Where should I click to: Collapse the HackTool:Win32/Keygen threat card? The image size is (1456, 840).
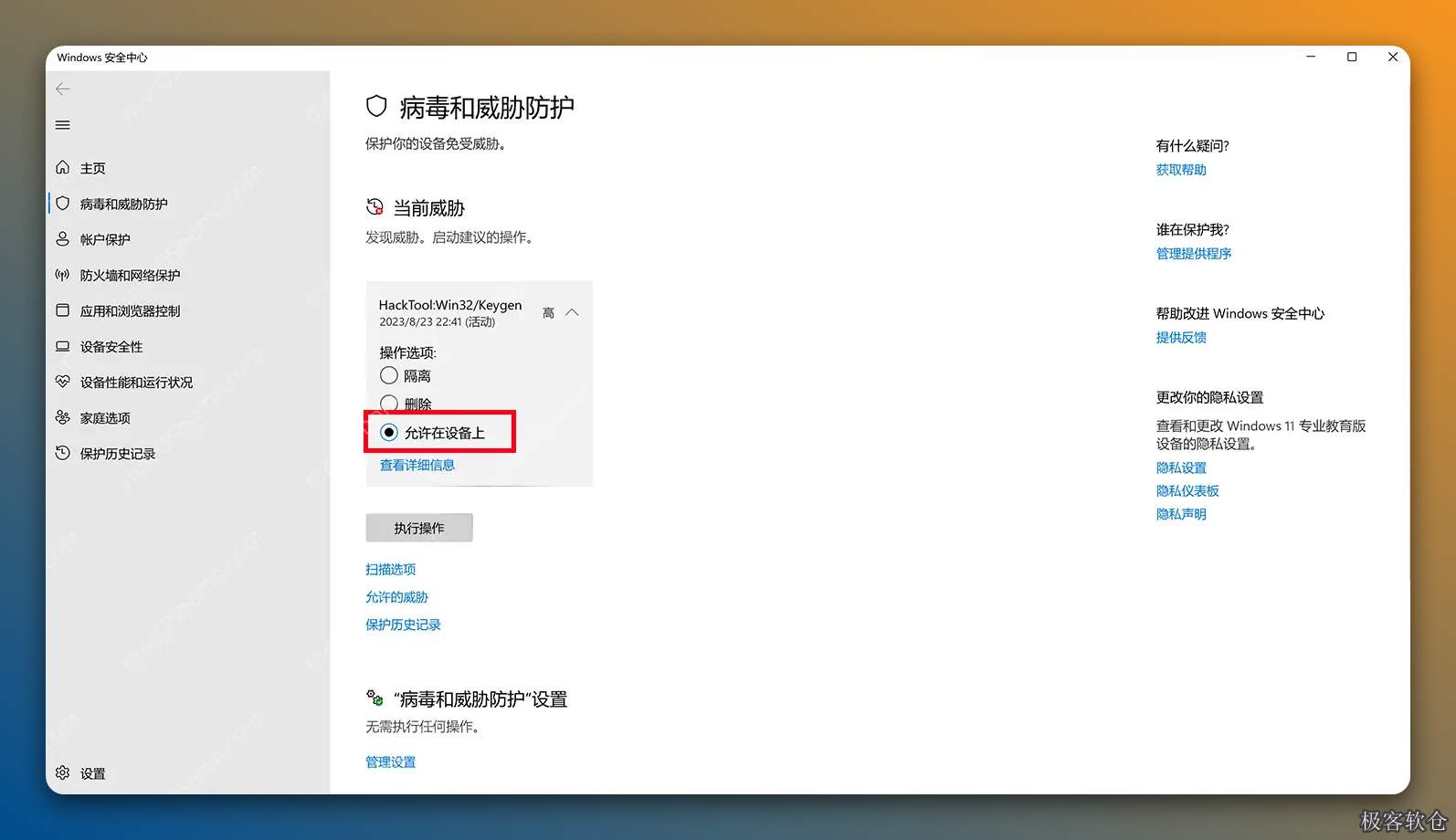572,312
